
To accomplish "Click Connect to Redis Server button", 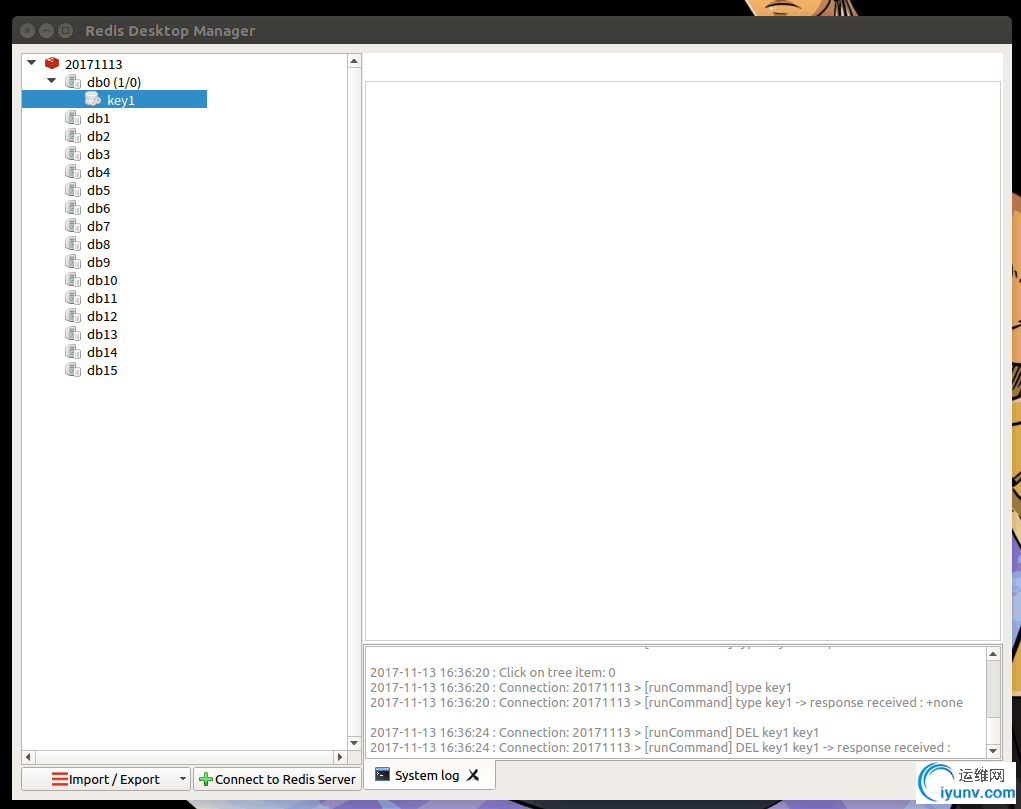I will tap(277, 779).
